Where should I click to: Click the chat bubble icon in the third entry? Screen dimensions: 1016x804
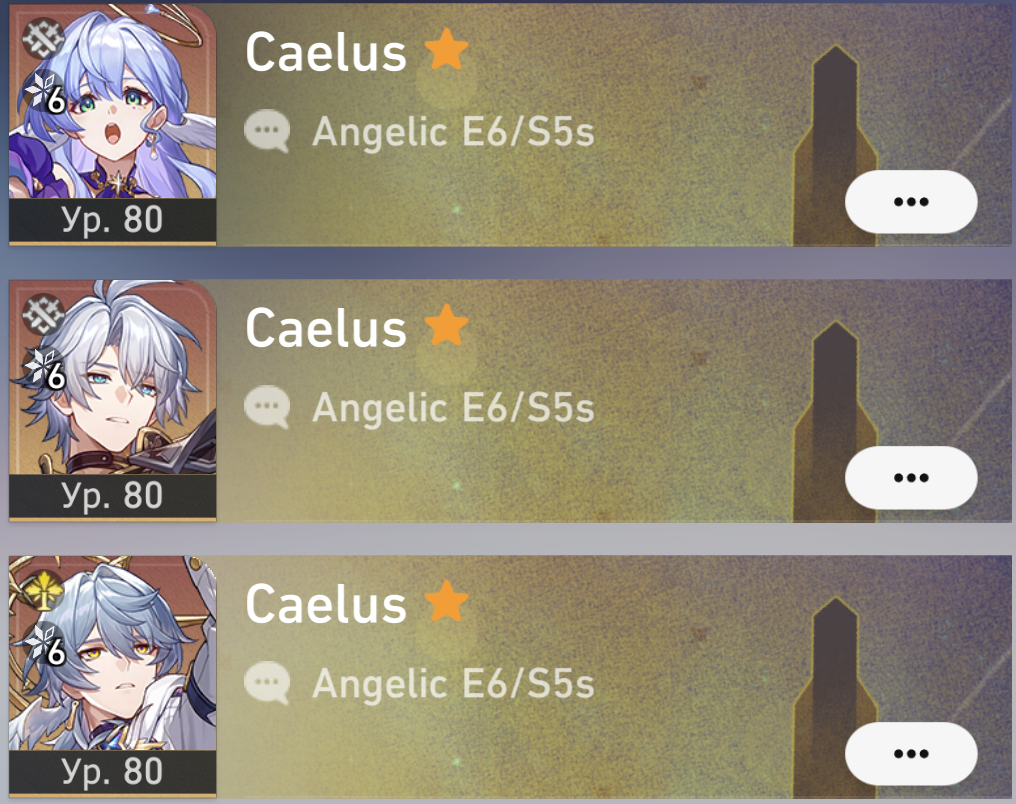point(267,683)
